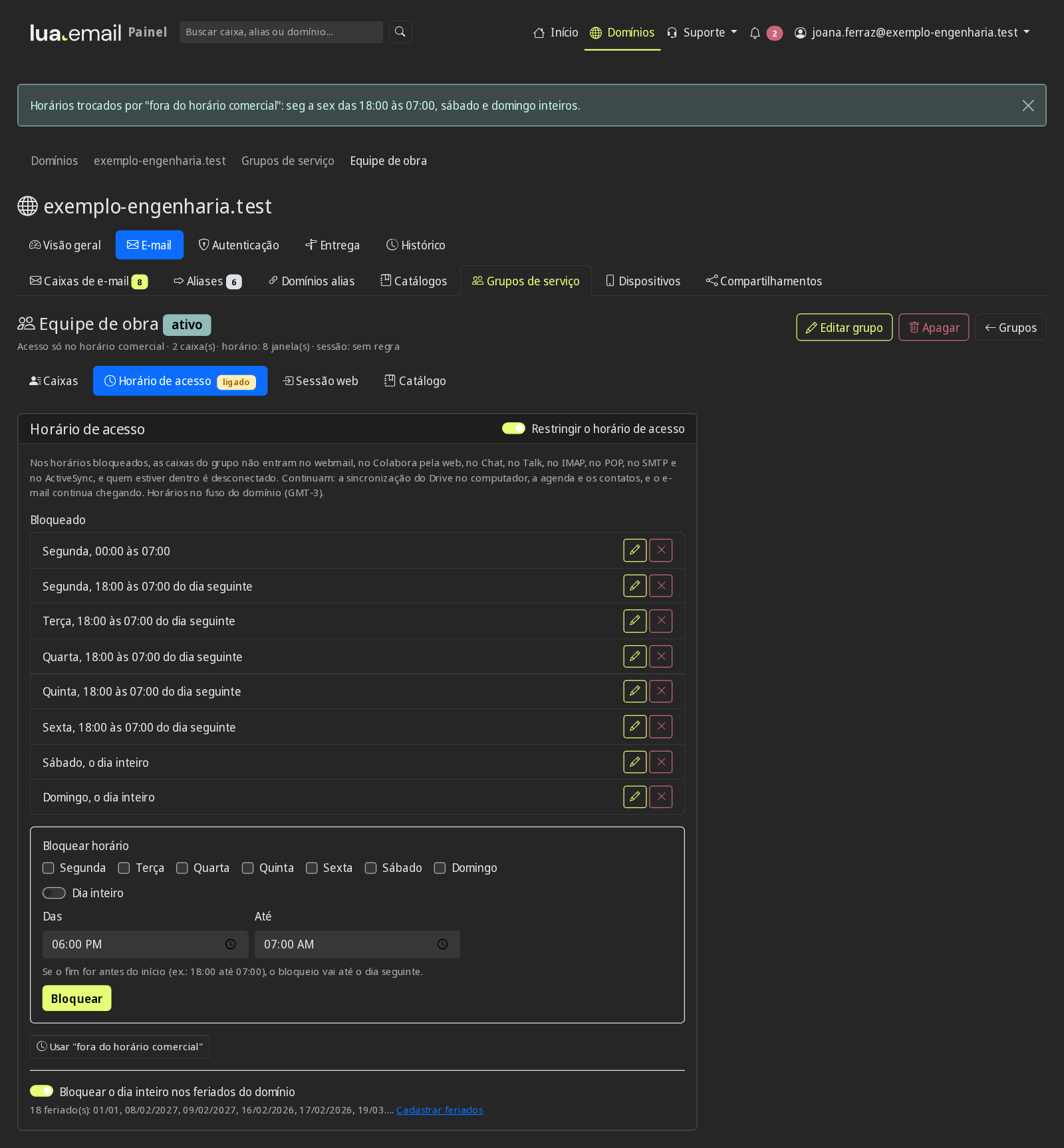Image resolution: width=1064 pixels, height=1148 pixels.
Task: Go to the Autenticação tab
Action: (239, 245)
